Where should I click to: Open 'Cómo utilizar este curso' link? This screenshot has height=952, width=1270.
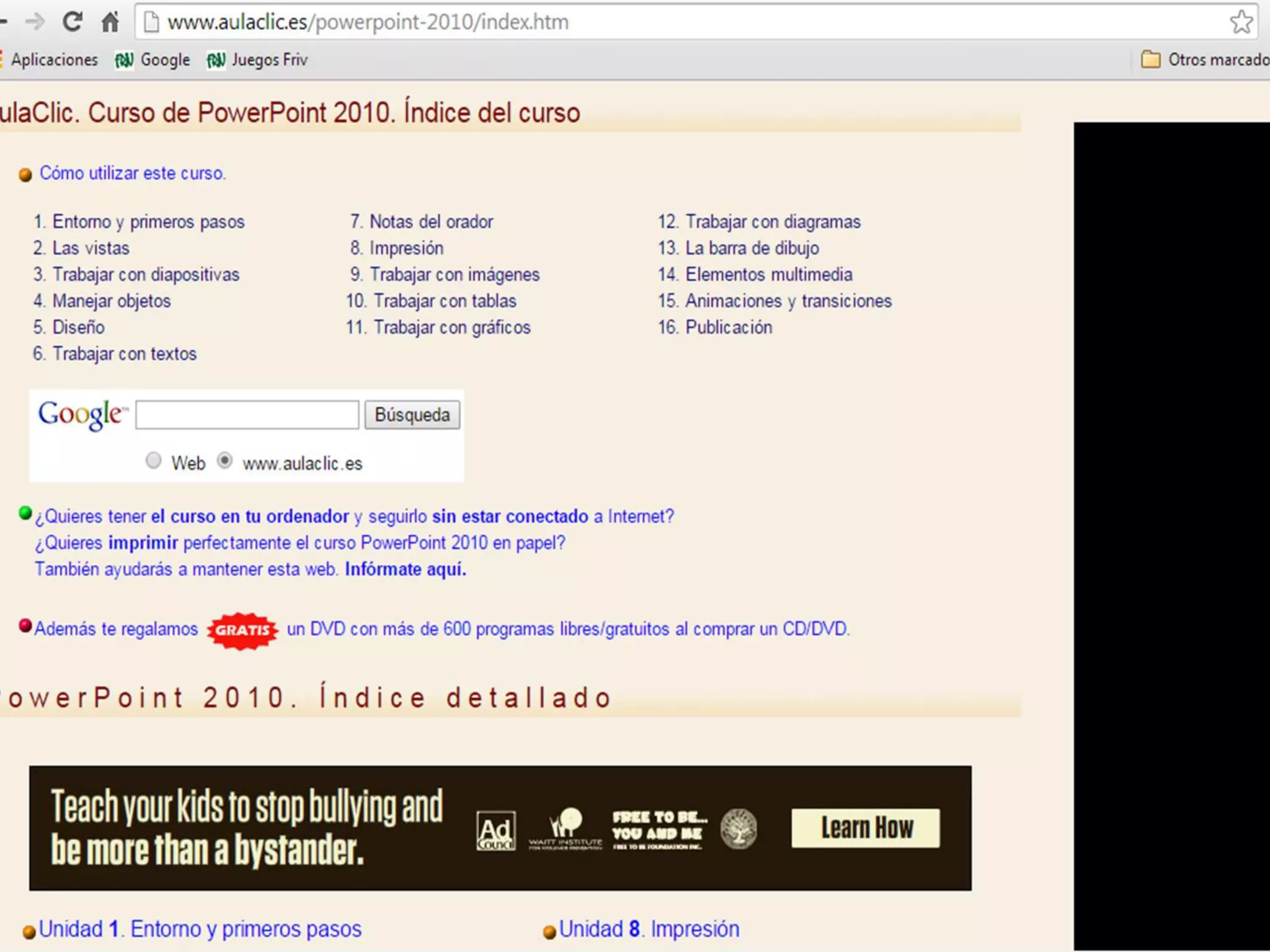click(x=133, y=174)
